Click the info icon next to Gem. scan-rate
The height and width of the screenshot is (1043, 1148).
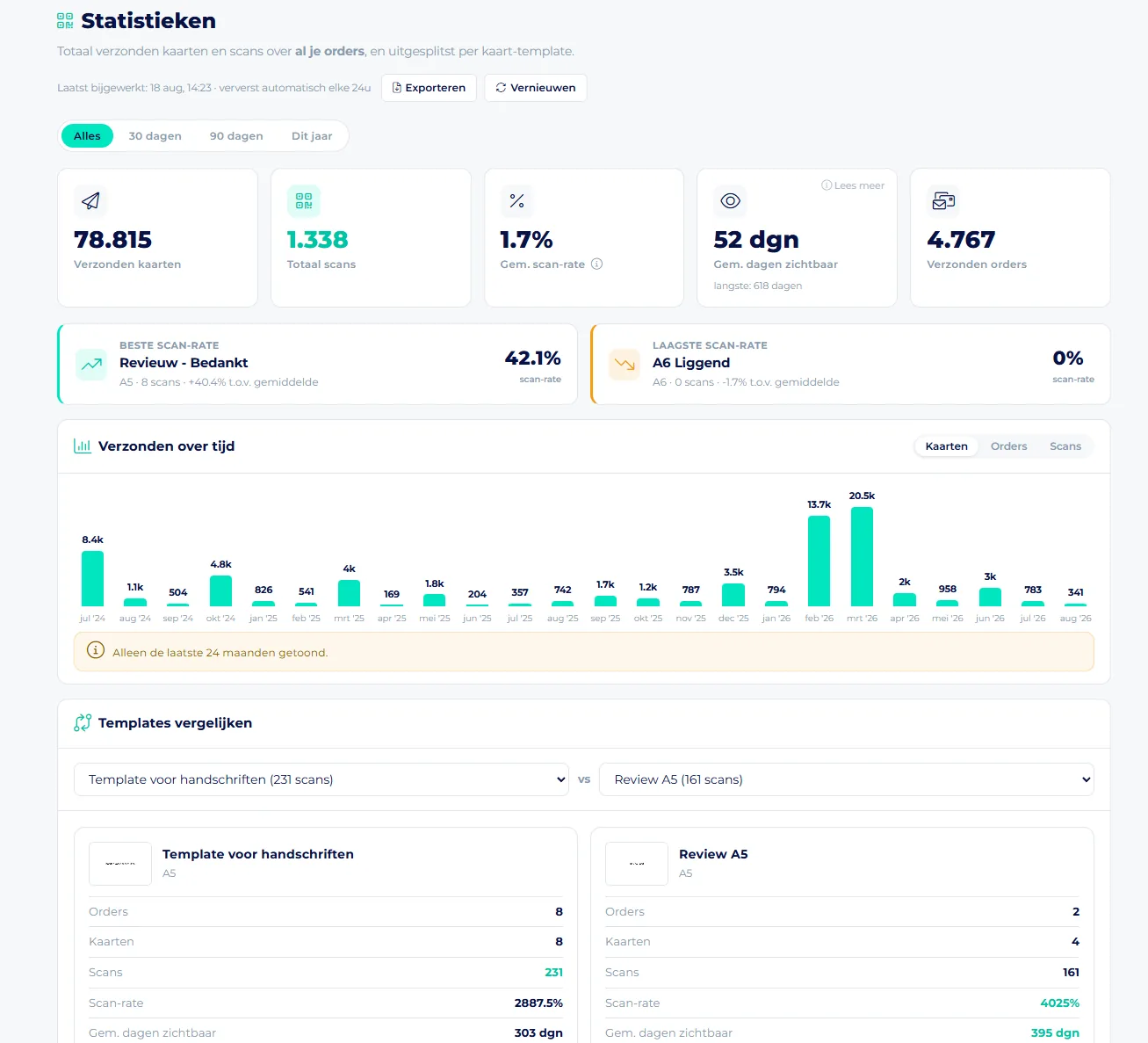coord(597,264)
